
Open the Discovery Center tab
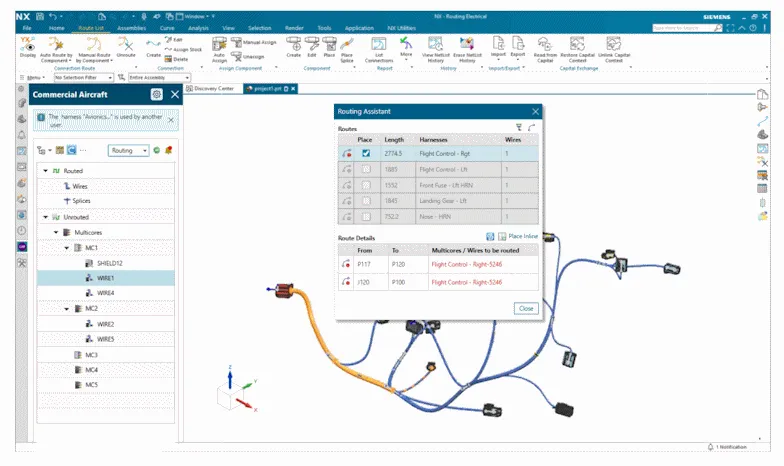coord(213,88)
